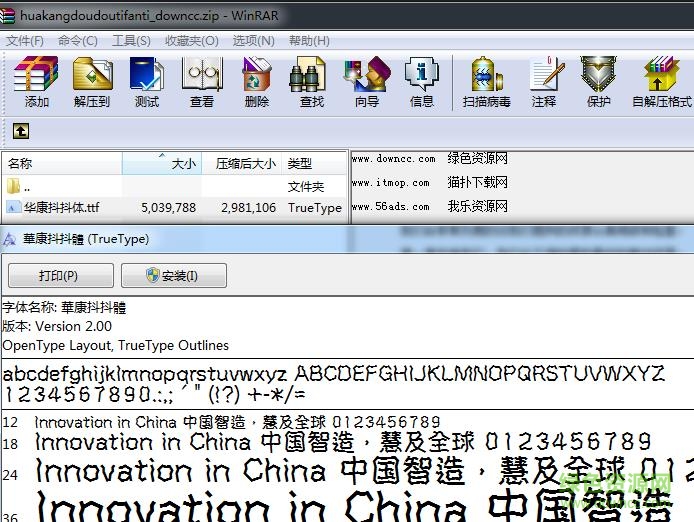Click the Test (测试) archive icon
The width and height of the screenshot is (694, 522).
(147, 74)
